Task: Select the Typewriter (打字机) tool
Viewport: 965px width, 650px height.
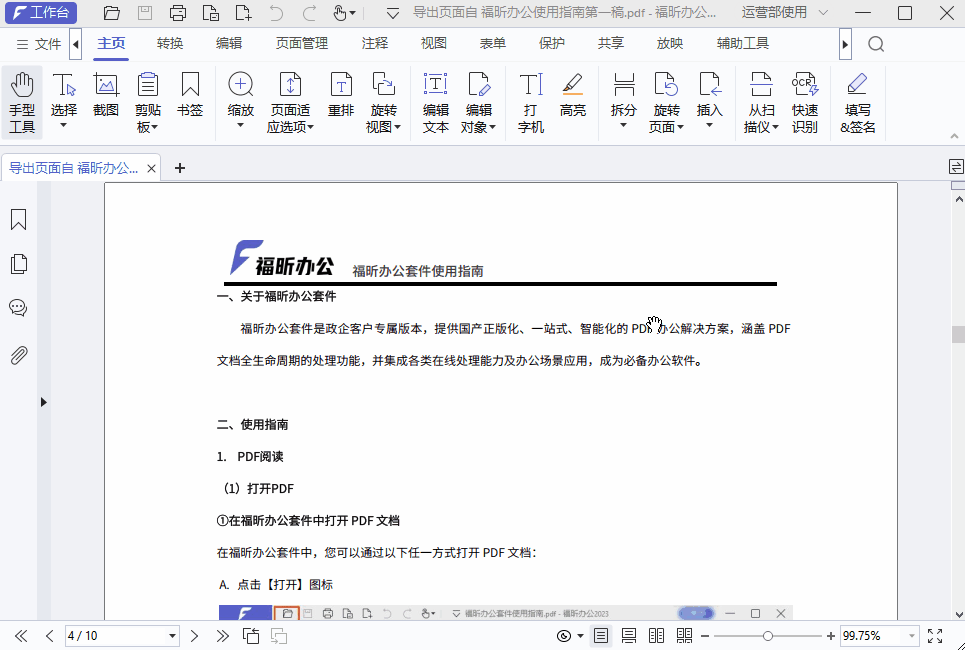Action: tap(531, 102)
